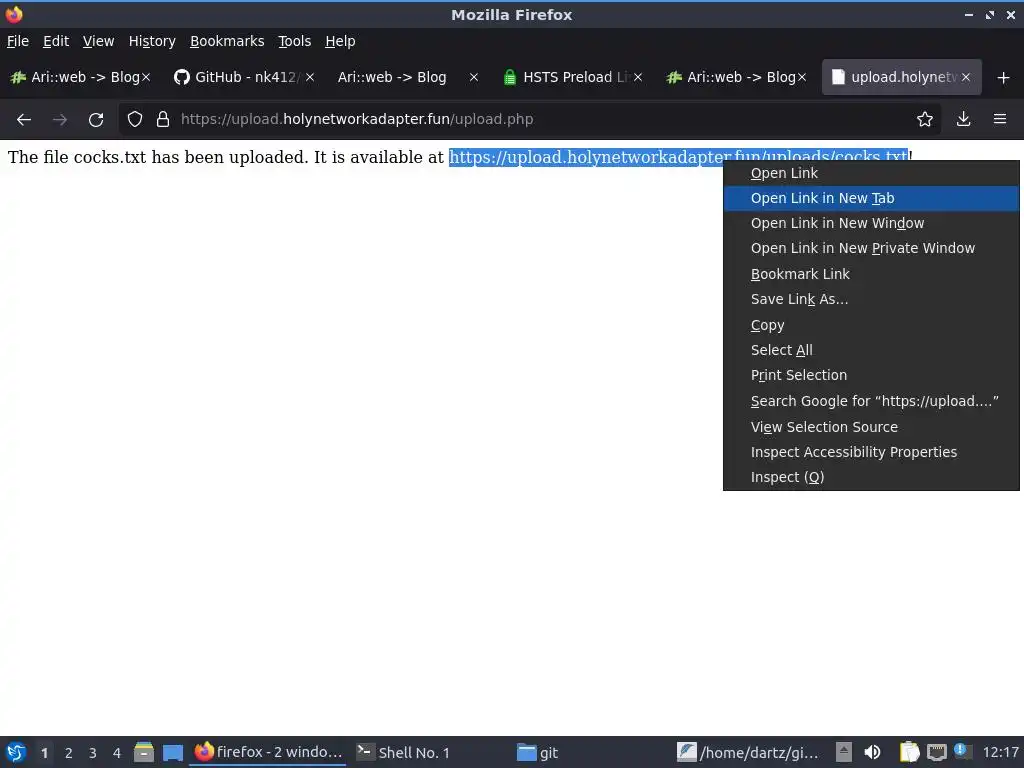Open the update notification tray icon

(x=963, y=751)
